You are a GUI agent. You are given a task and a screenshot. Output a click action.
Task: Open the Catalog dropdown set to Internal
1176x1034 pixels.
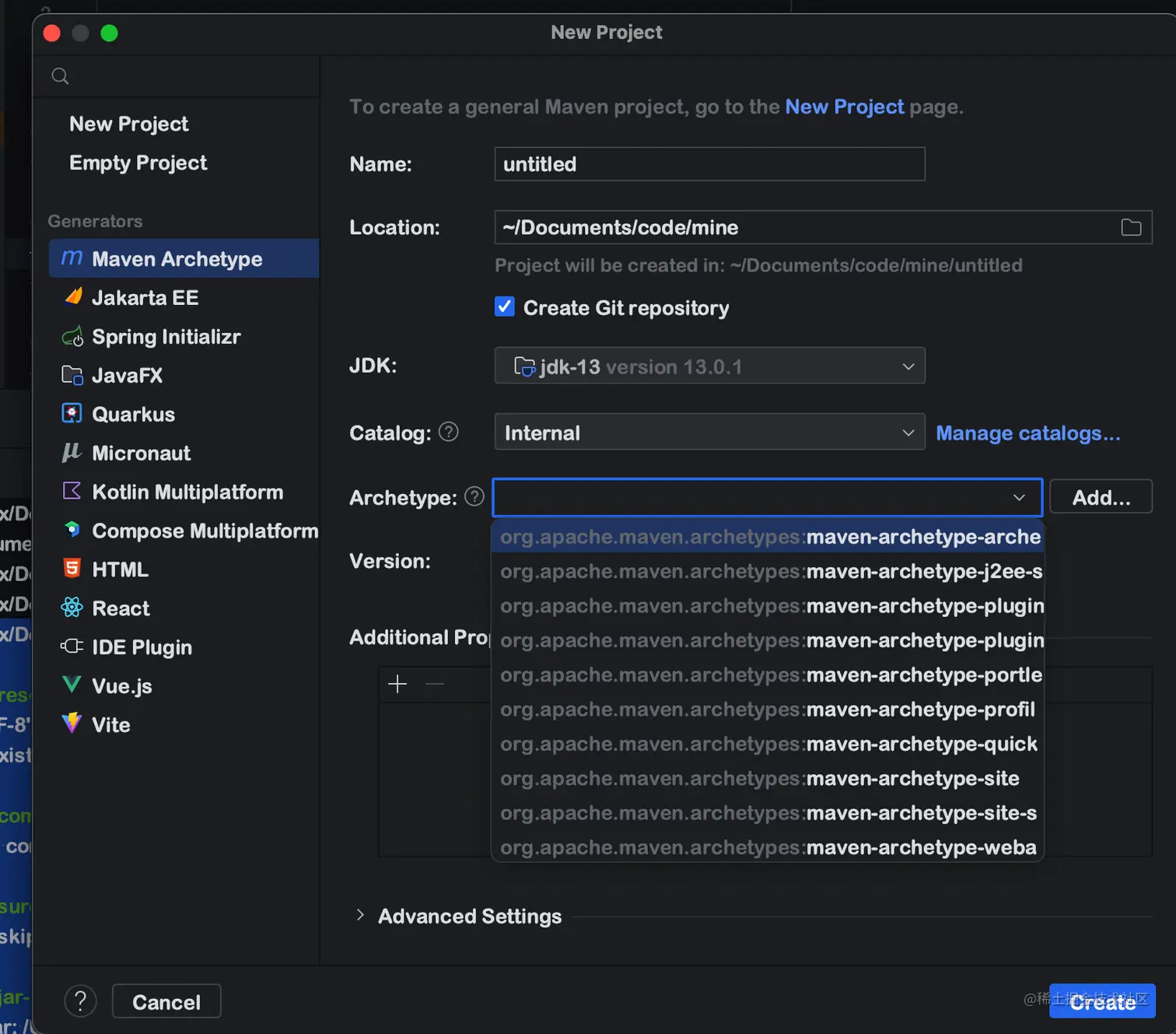click(x=709, y=432)
